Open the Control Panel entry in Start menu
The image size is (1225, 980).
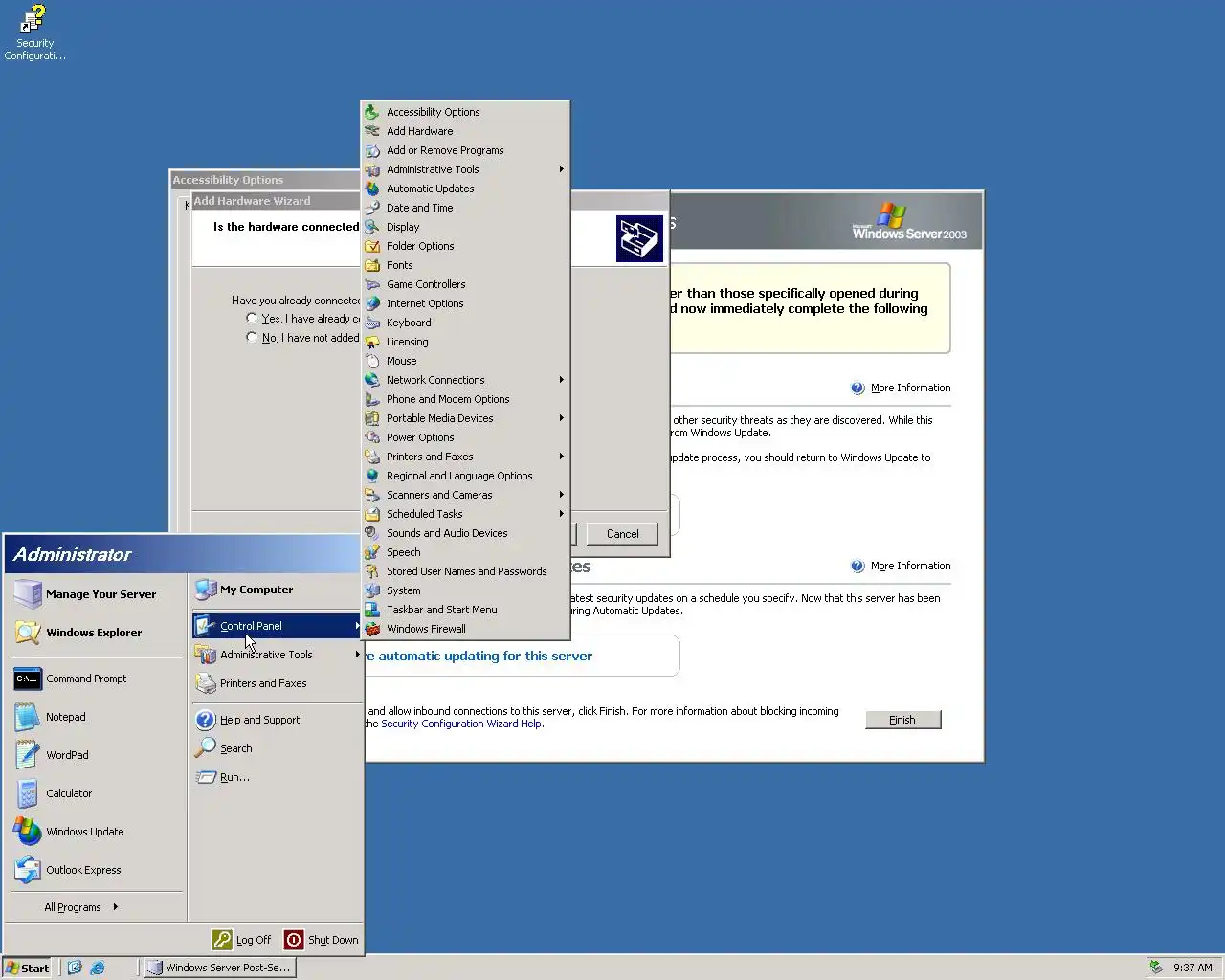[x=277, y=626]
